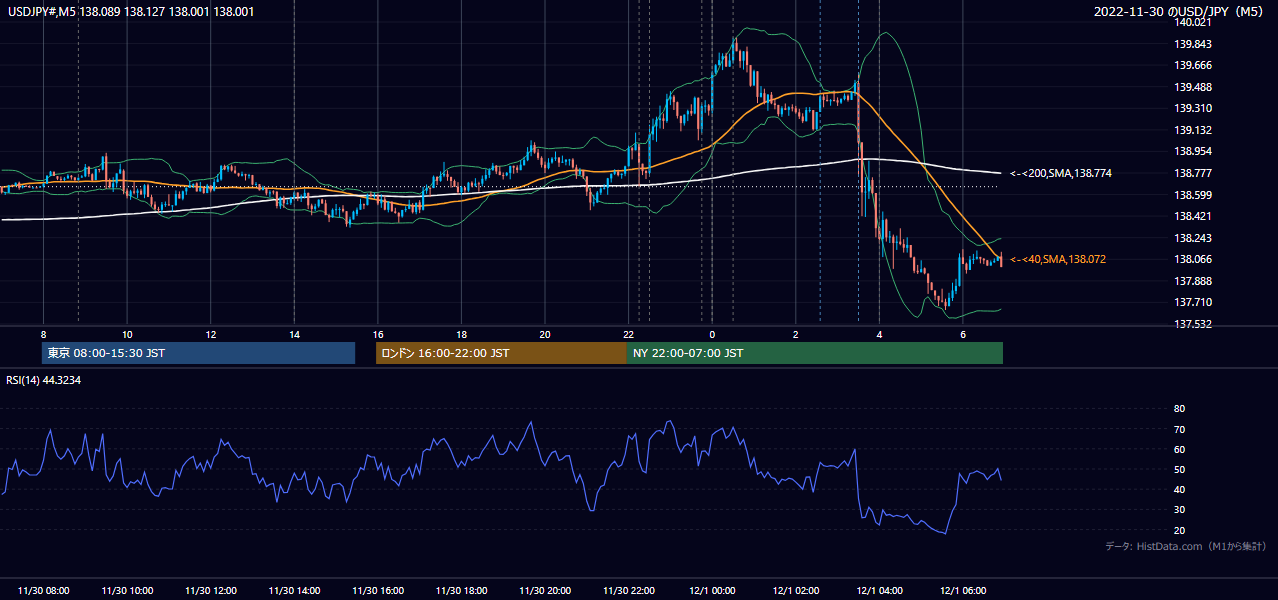Click the 12/1 06:00 bottom time label
The image size is (1278, 600).
tap(963, 591)
